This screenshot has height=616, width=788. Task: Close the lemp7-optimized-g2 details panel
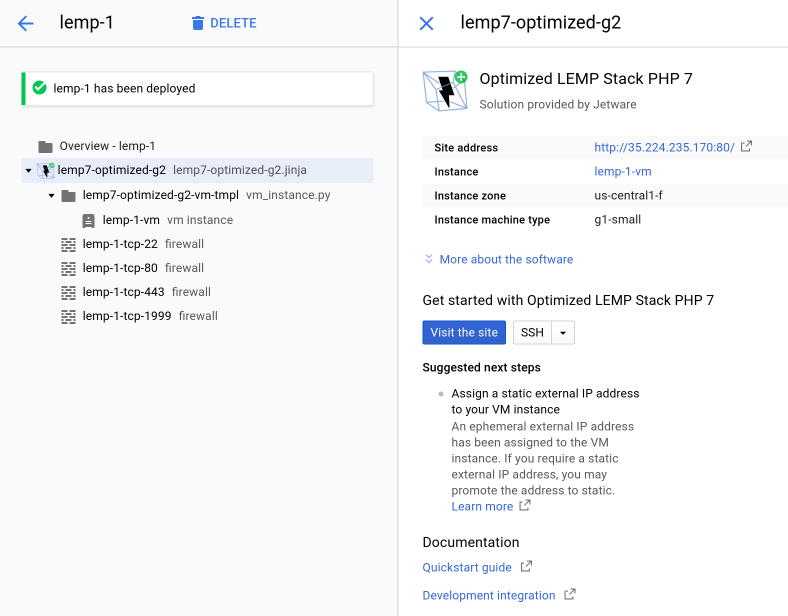(426, 23)
